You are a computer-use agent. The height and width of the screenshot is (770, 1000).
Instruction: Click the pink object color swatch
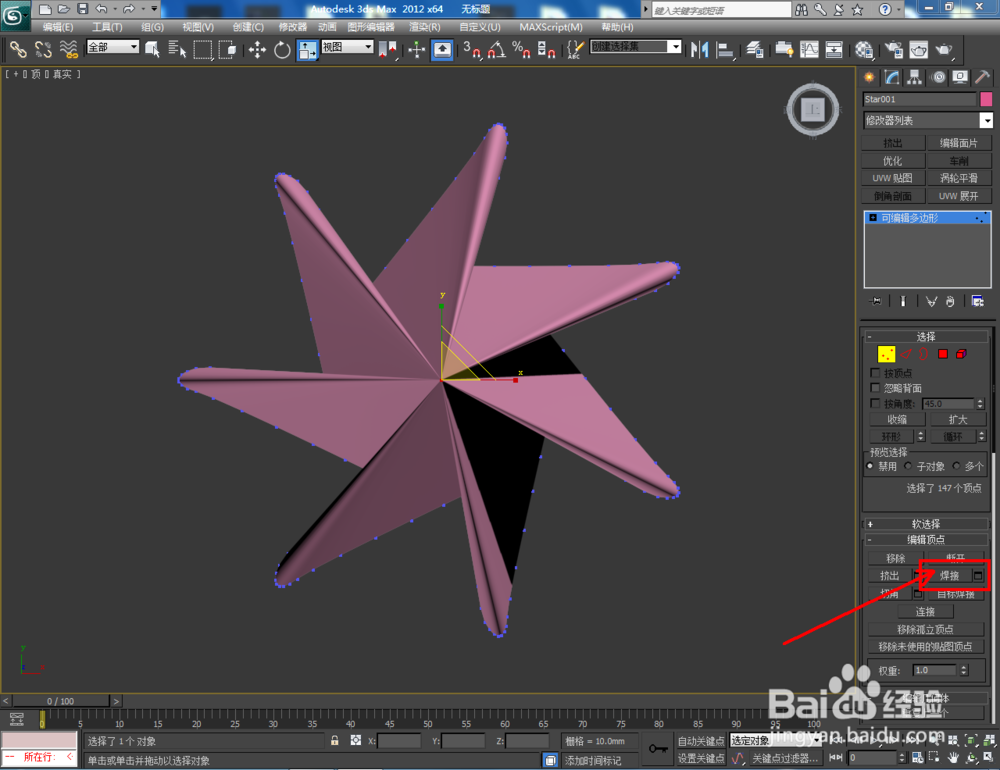pyautogui.click(x=986, y=99)
